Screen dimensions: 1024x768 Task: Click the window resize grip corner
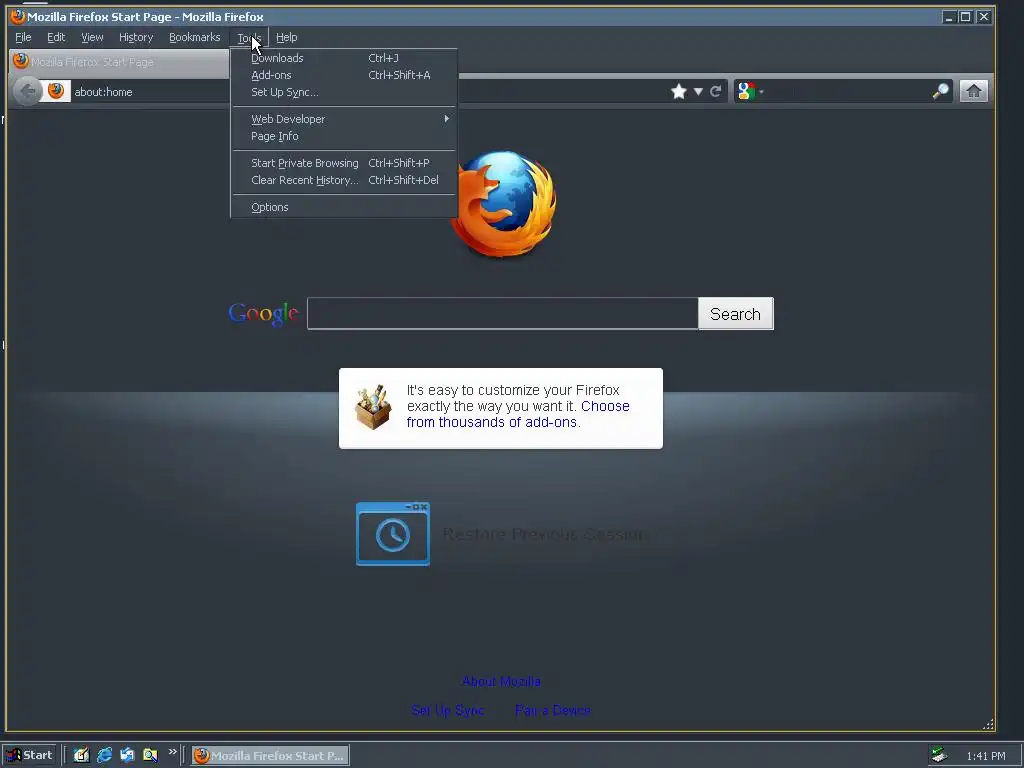coord(988,724)
